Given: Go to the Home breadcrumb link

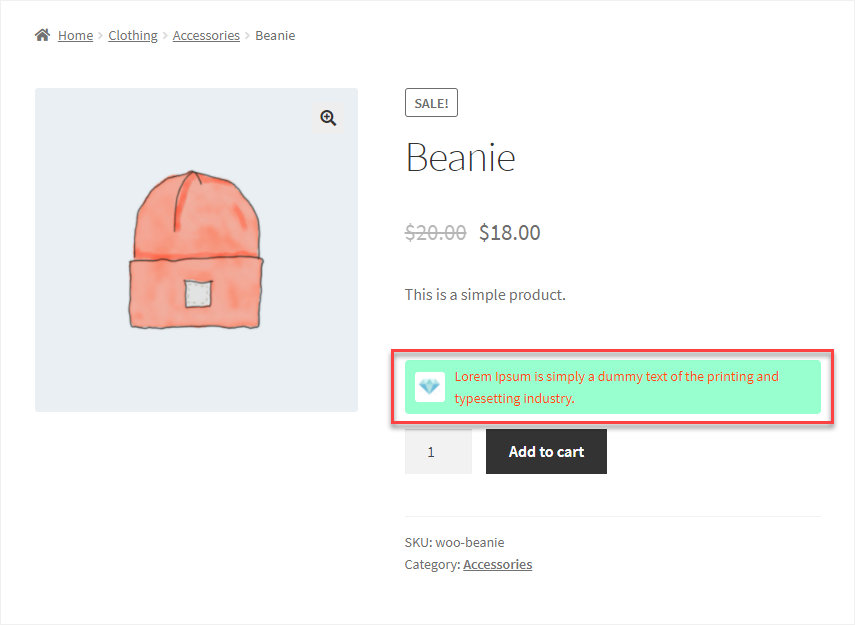Looking at the screenshot, I should [75, 35].
